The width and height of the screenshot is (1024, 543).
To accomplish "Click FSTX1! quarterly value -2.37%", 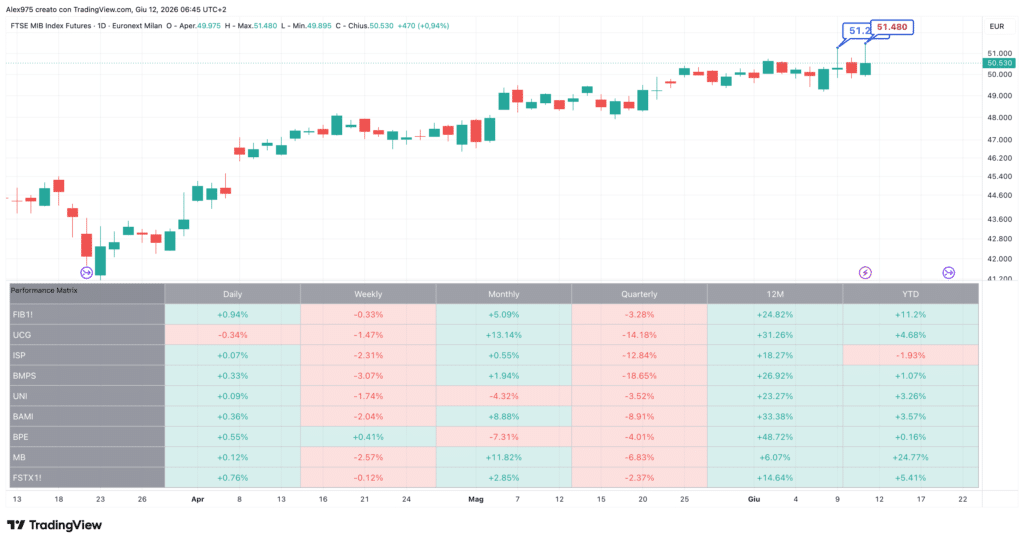I will (639, 478).
